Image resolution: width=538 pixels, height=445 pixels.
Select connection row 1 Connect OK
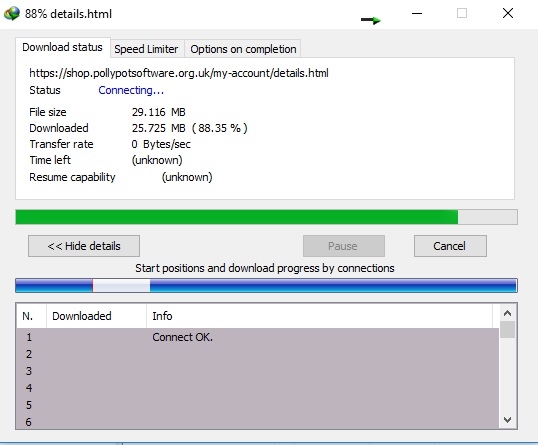point(257,337)
